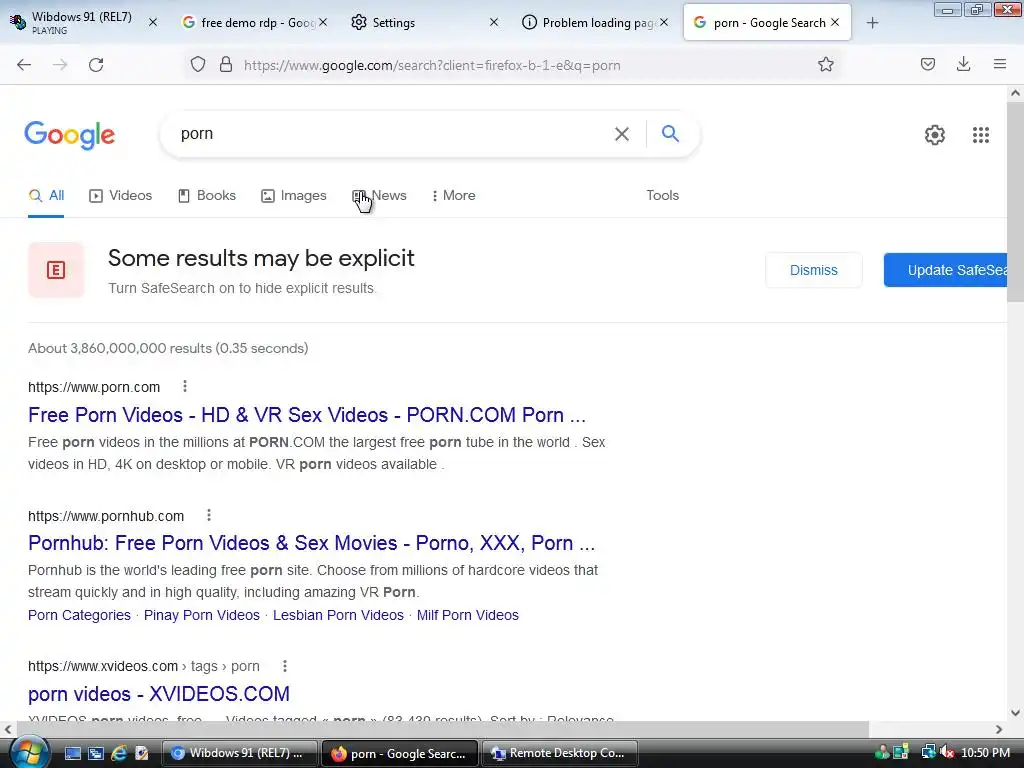Open a new tab with plus icon

point(872,23)
